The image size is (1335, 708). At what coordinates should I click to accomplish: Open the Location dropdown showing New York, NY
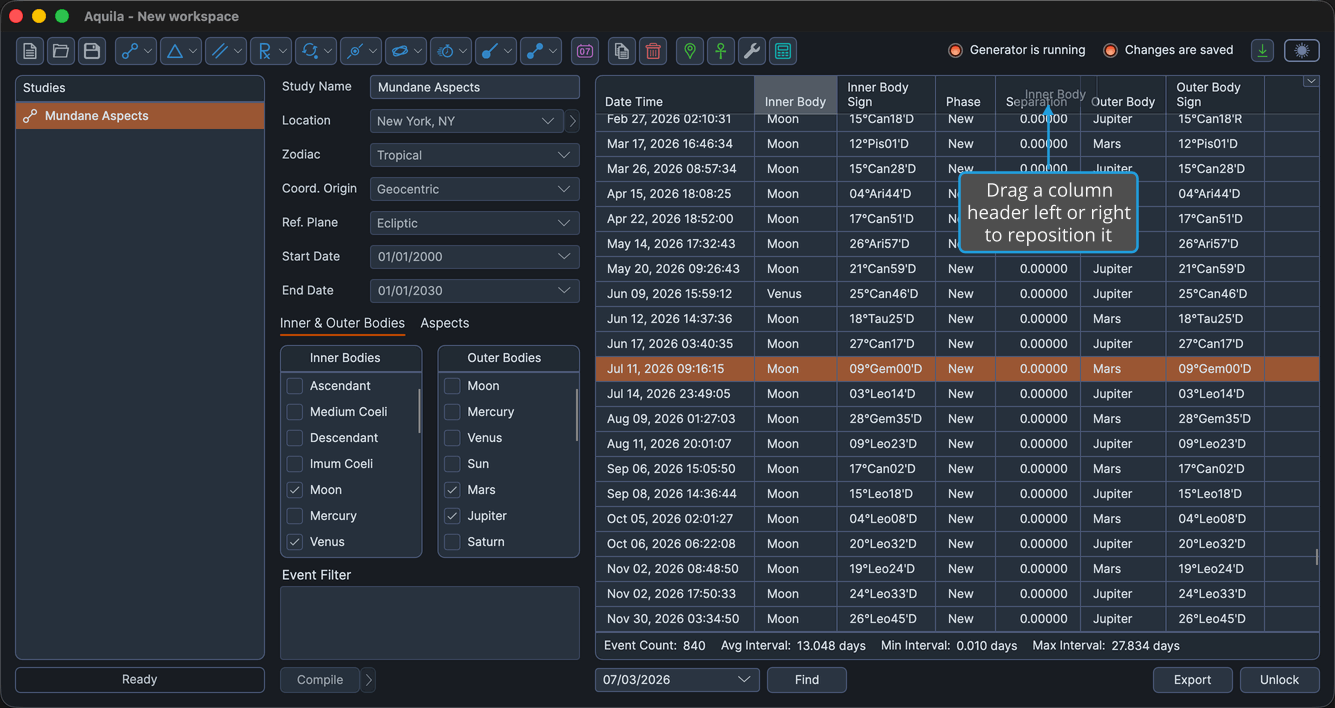coord(467,121)
